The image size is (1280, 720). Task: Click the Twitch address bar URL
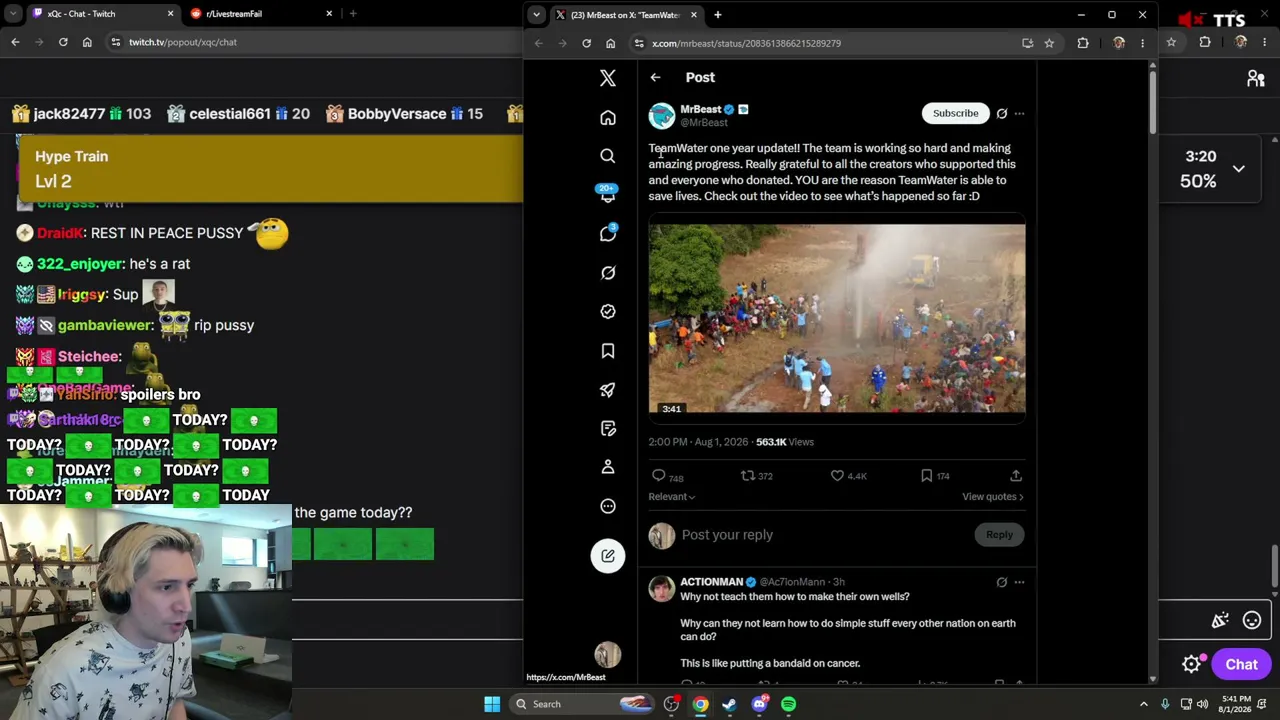(183, 42)
